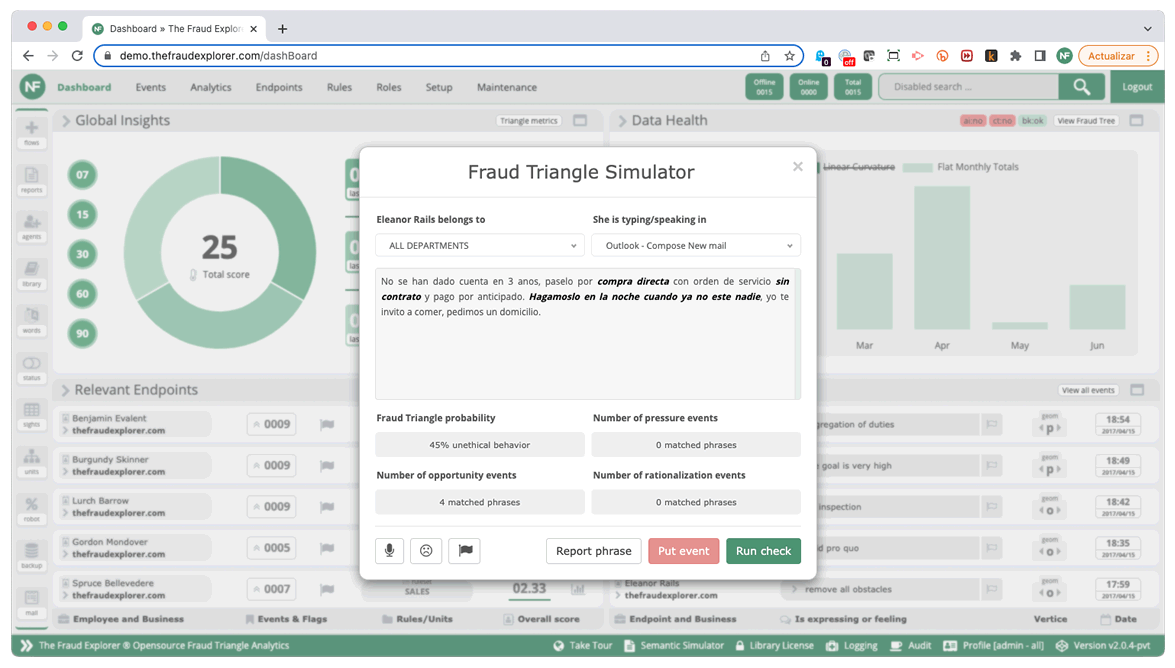Open the ALL DEPARTMENTS dropdown
The width and height of the screenshot is (1175, 668).
coord(480,245)
